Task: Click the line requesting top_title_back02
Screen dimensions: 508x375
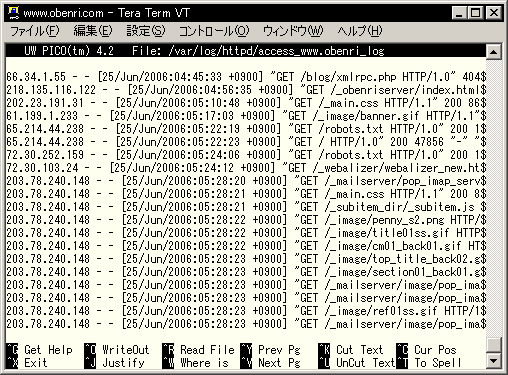Action: click(x=246, y=259)
